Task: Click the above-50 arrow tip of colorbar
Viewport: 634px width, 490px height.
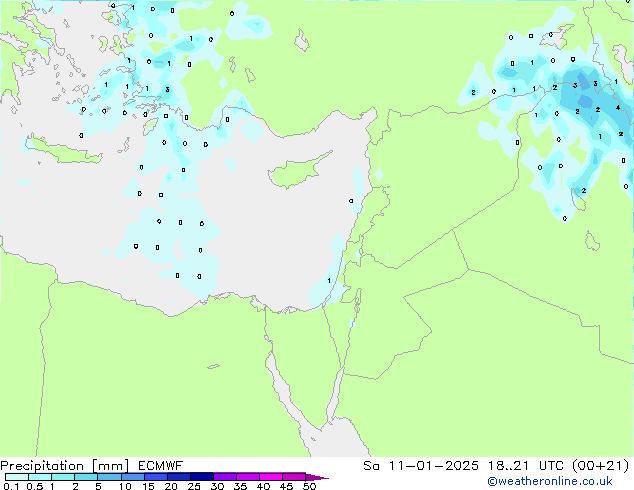Action: tap(317, 477)
